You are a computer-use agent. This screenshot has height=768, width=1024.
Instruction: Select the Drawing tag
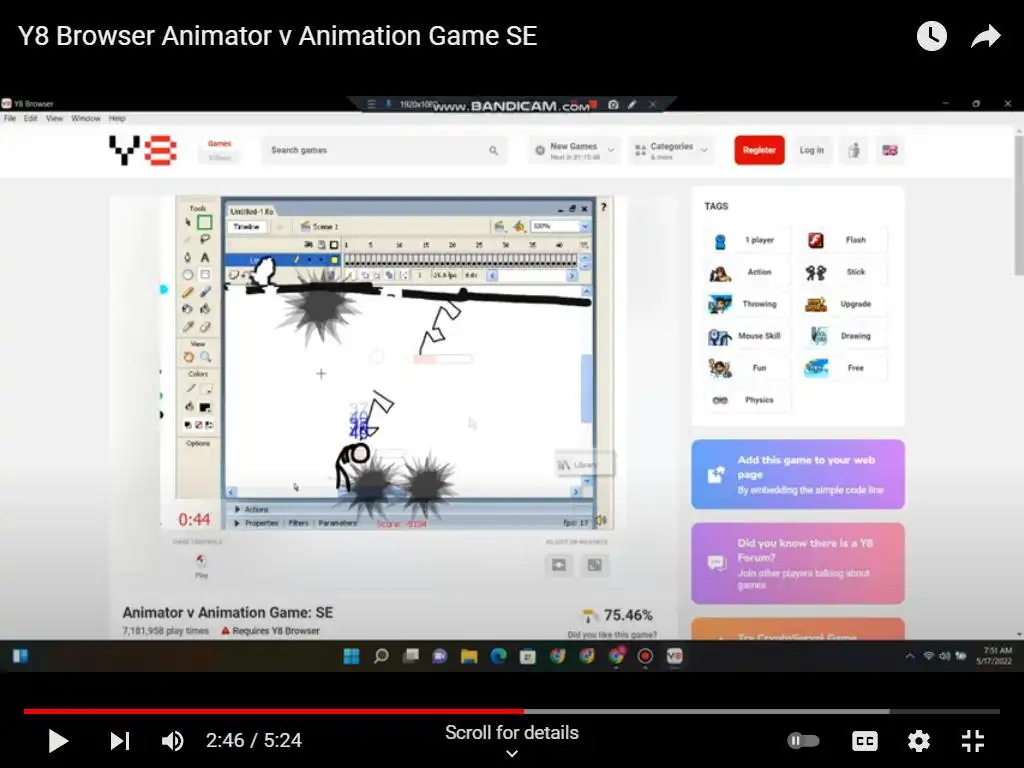coord(844,336)
